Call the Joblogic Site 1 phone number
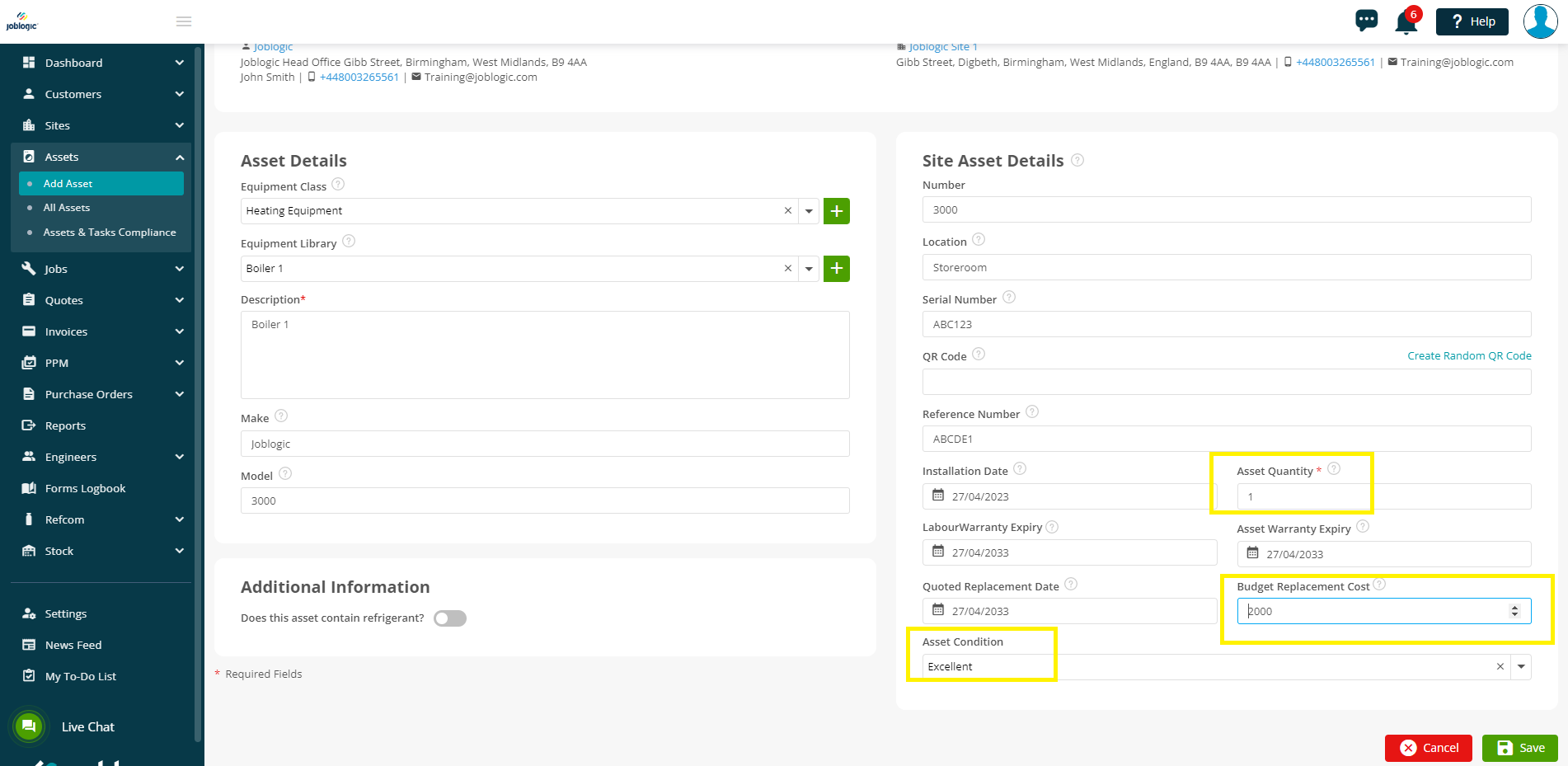 point(1335,62)
